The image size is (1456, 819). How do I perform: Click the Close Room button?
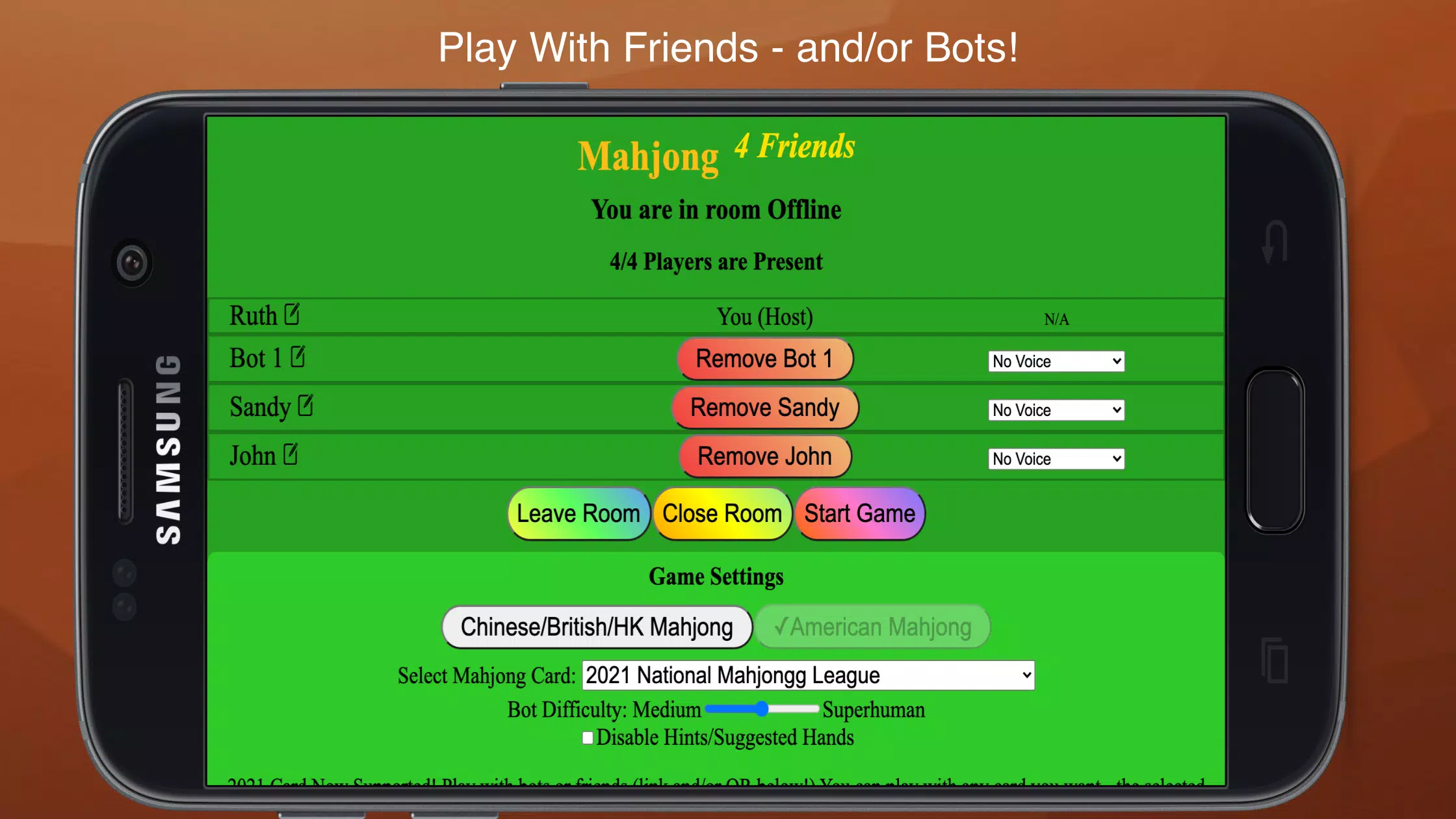(x=722, y=513)
